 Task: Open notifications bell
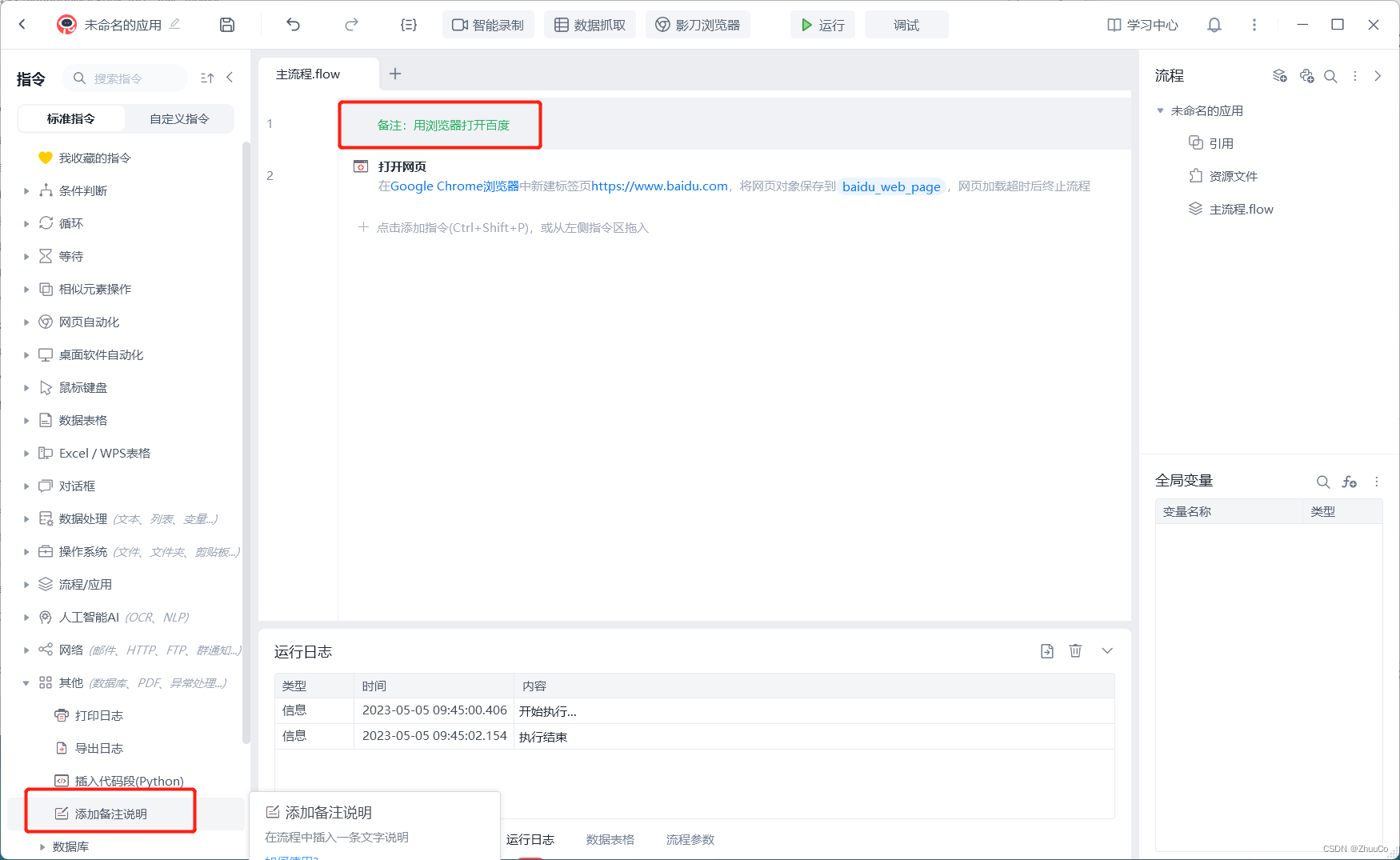click(1214, 25)
